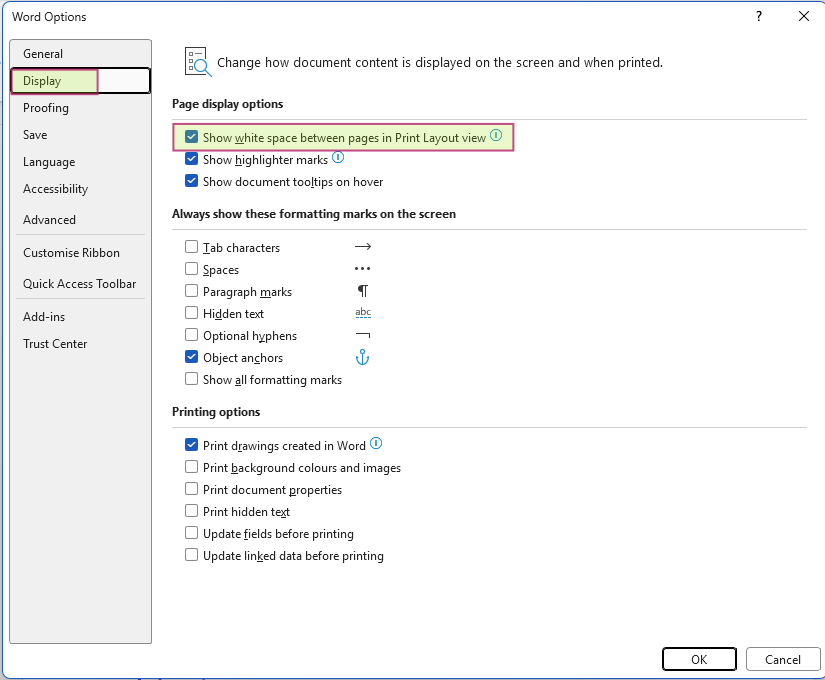Image resolution: width=825 pixels, height=680 pixels.
Task: Close the Word Options dialog
Action: tap(803, 16)
